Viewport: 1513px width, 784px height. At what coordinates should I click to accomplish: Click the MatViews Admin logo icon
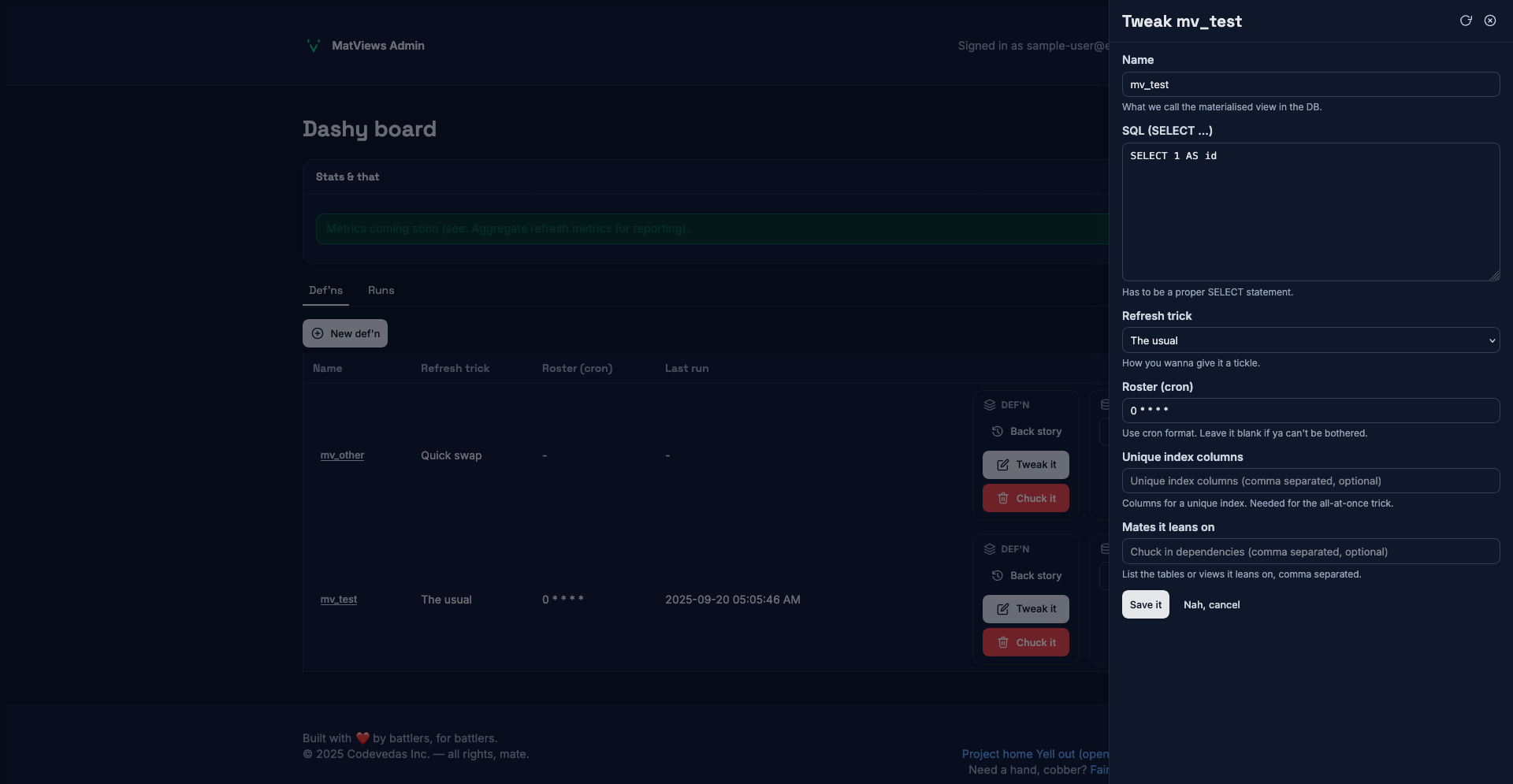point(313,46)
